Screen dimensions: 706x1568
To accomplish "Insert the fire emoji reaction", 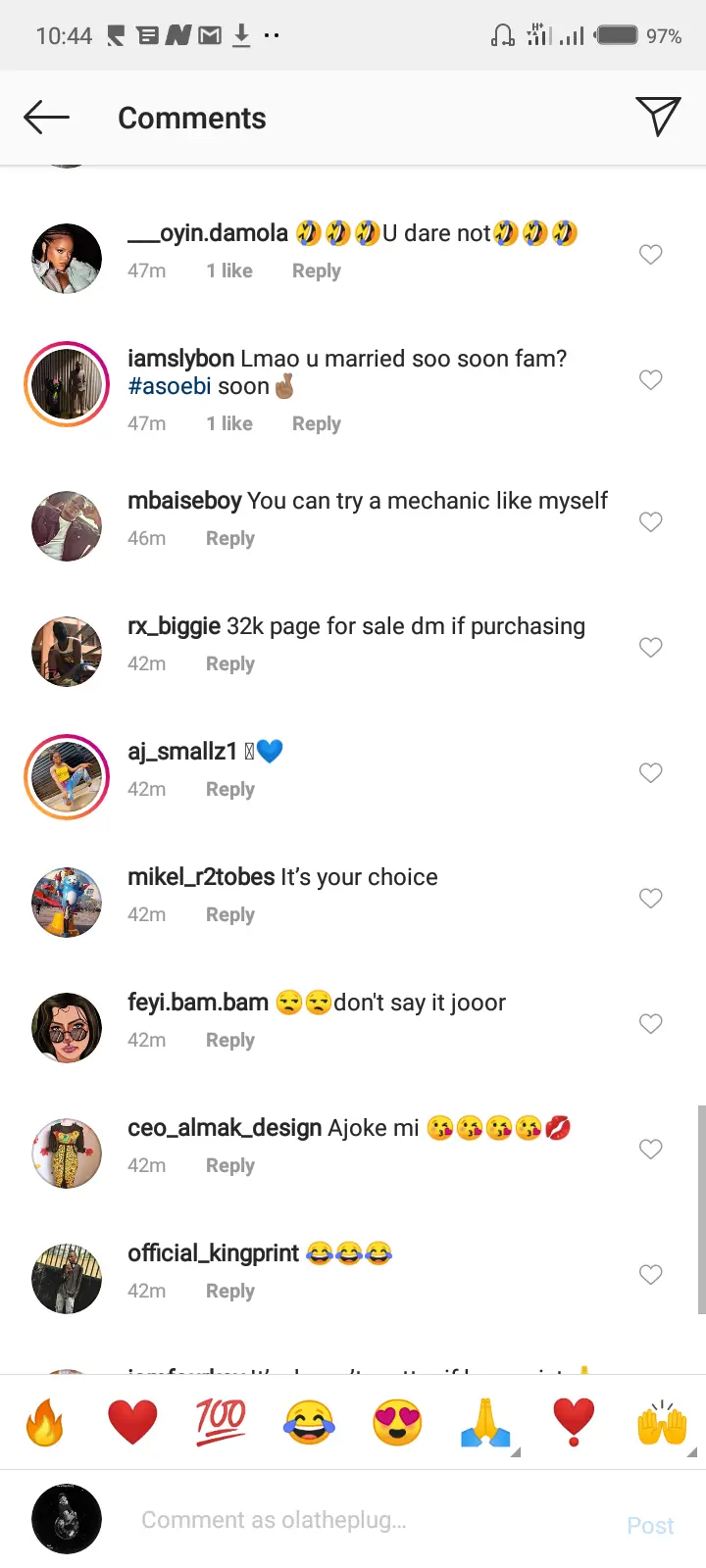I will tap(44, 1422).
